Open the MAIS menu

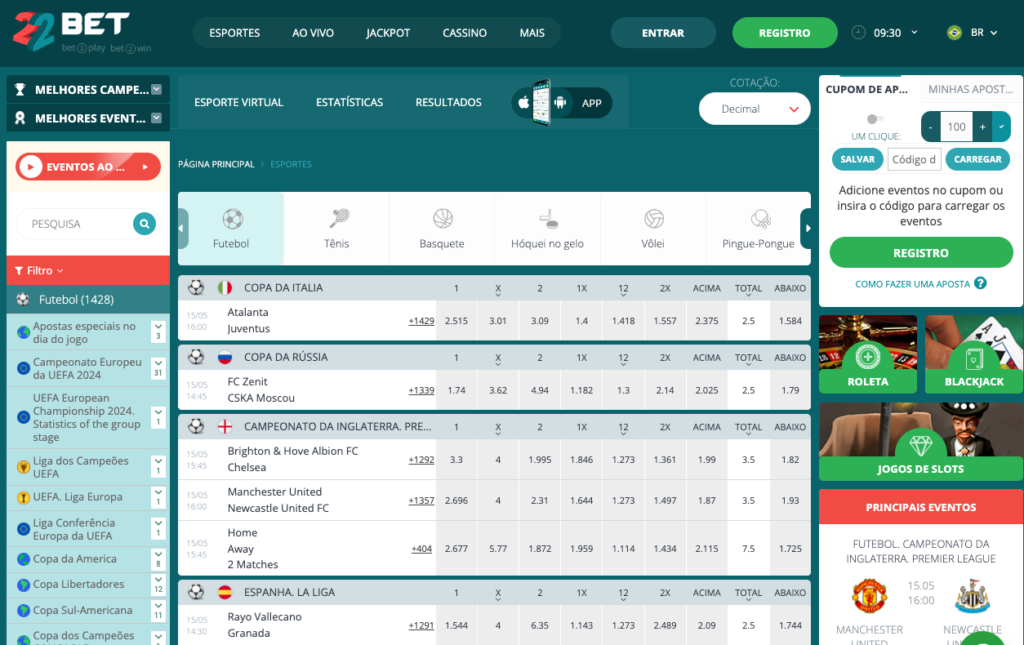coord(532,33)
